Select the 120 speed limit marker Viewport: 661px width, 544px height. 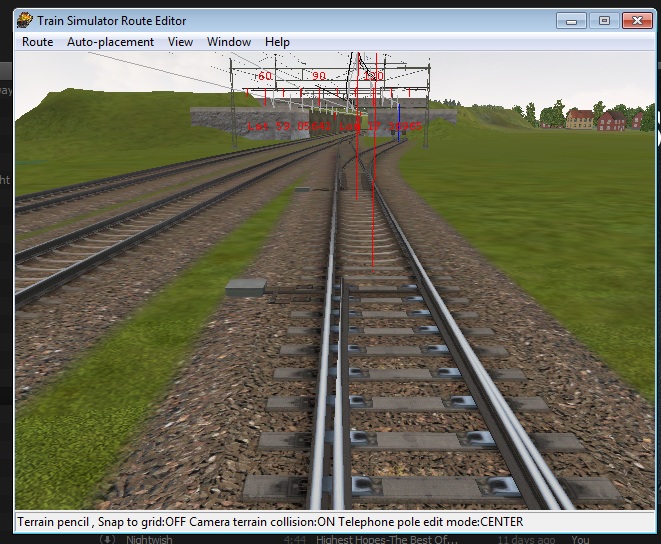(373, 76)
